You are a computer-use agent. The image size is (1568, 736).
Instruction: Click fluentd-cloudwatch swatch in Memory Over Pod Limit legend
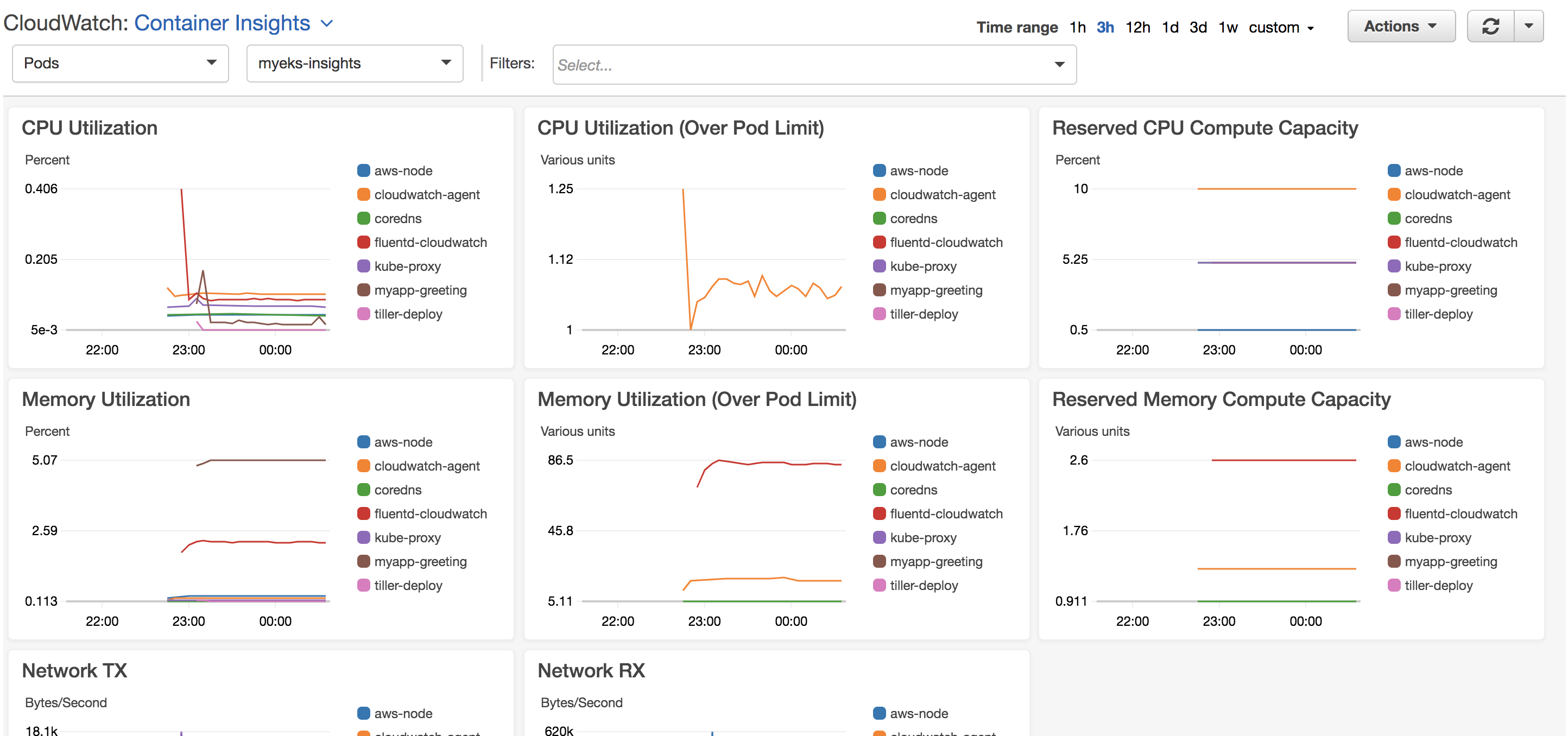879,513
